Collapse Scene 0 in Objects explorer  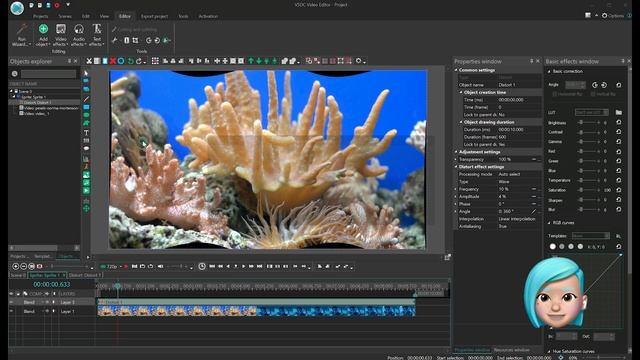(x=11, y=91)
